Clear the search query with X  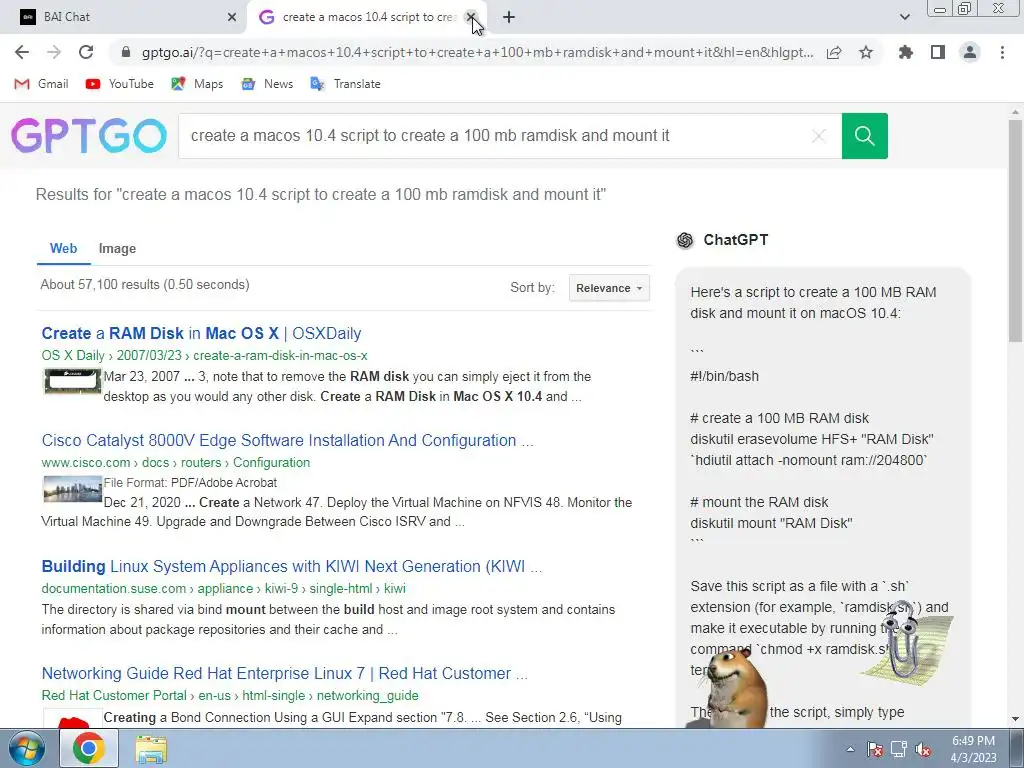818,136
